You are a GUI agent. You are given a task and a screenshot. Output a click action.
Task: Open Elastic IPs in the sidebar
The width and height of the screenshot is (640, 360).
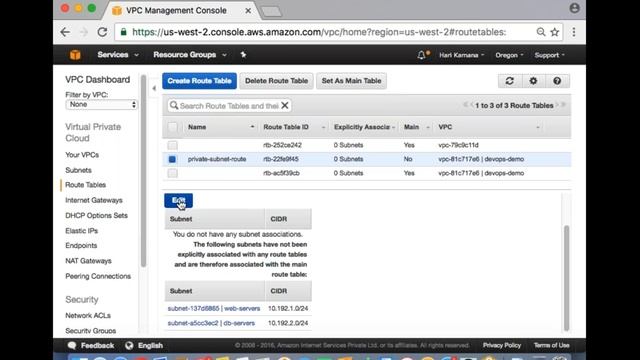point(82,231)
